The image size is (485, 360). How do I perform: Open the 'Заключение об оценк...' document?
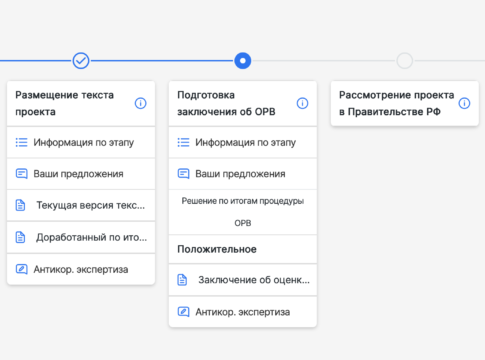coord(243,280)
